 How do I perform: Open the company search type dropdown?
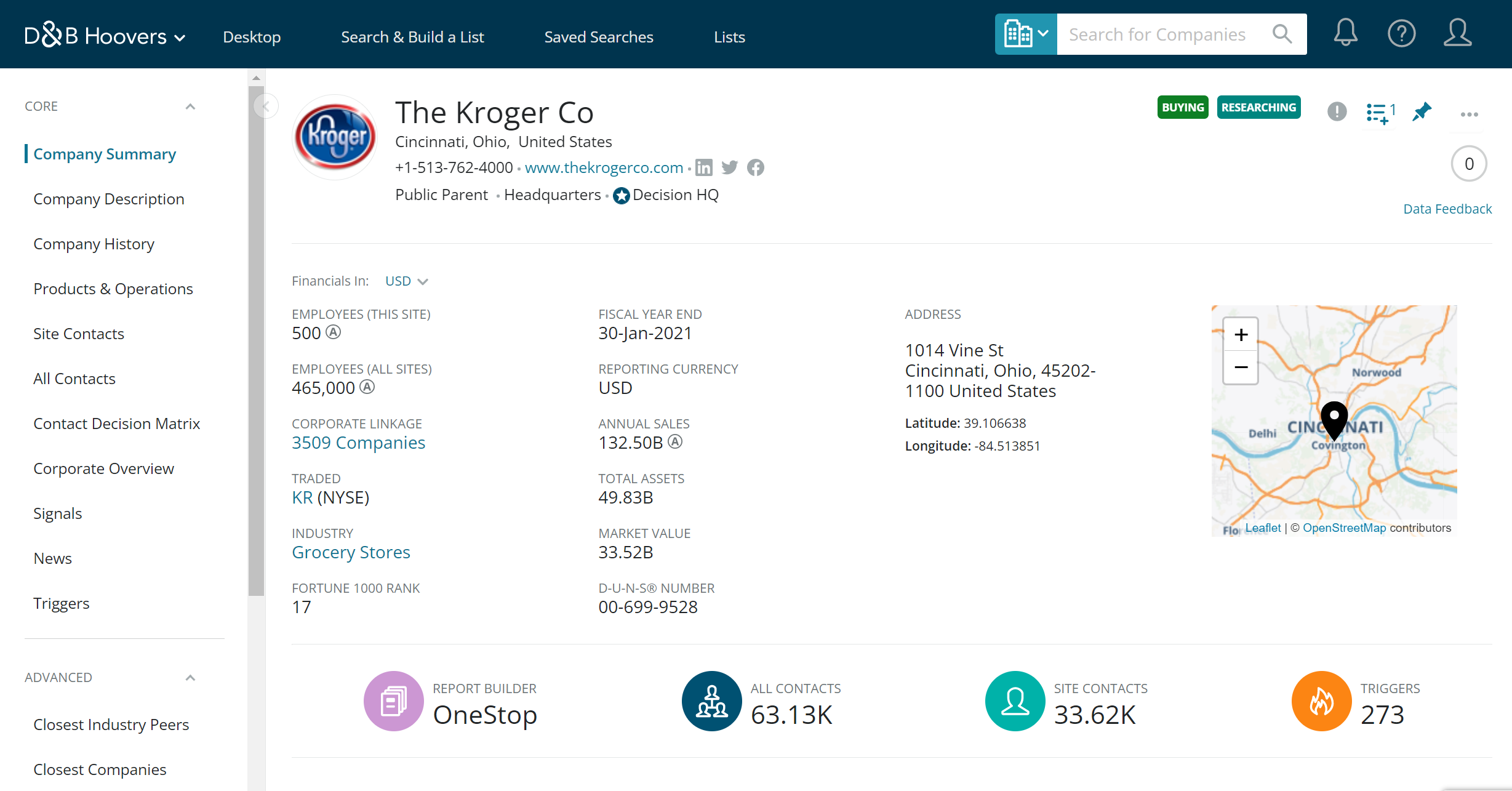(1026, 34)
